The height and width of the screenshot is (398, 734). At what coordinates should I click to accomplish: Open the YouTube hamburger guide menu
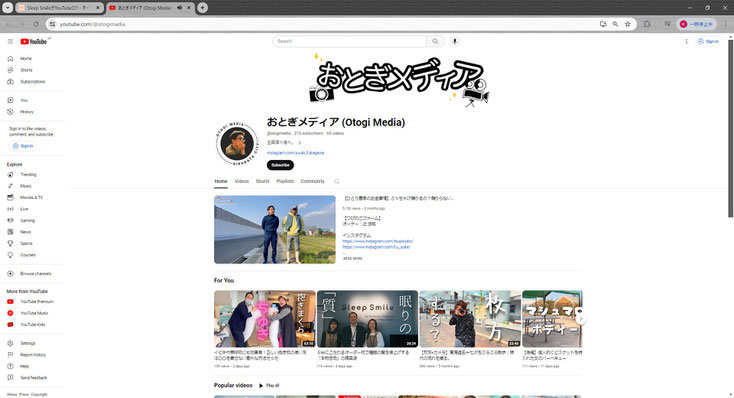pyautogui.click(x=10, y=42)
